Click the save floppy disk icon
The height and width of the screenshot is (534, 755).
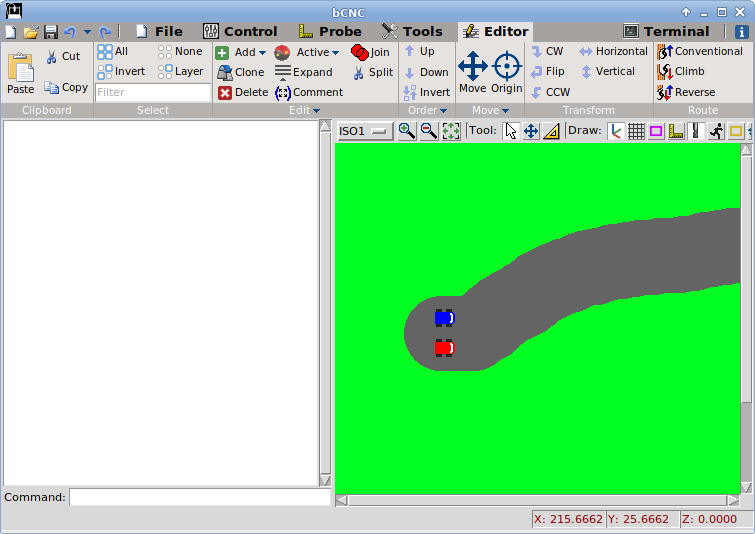50,32
